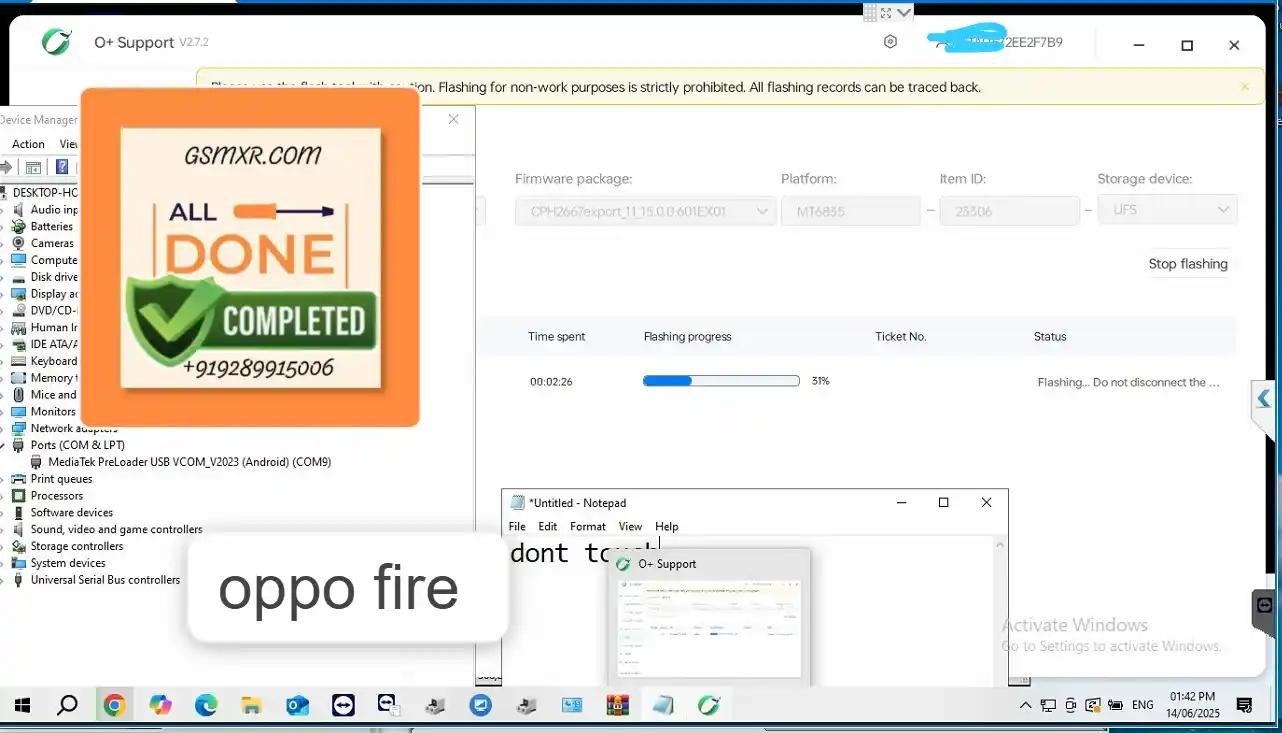
Task: Open the Storage device UFS dropdown
Action: [x=1167, y=210]
